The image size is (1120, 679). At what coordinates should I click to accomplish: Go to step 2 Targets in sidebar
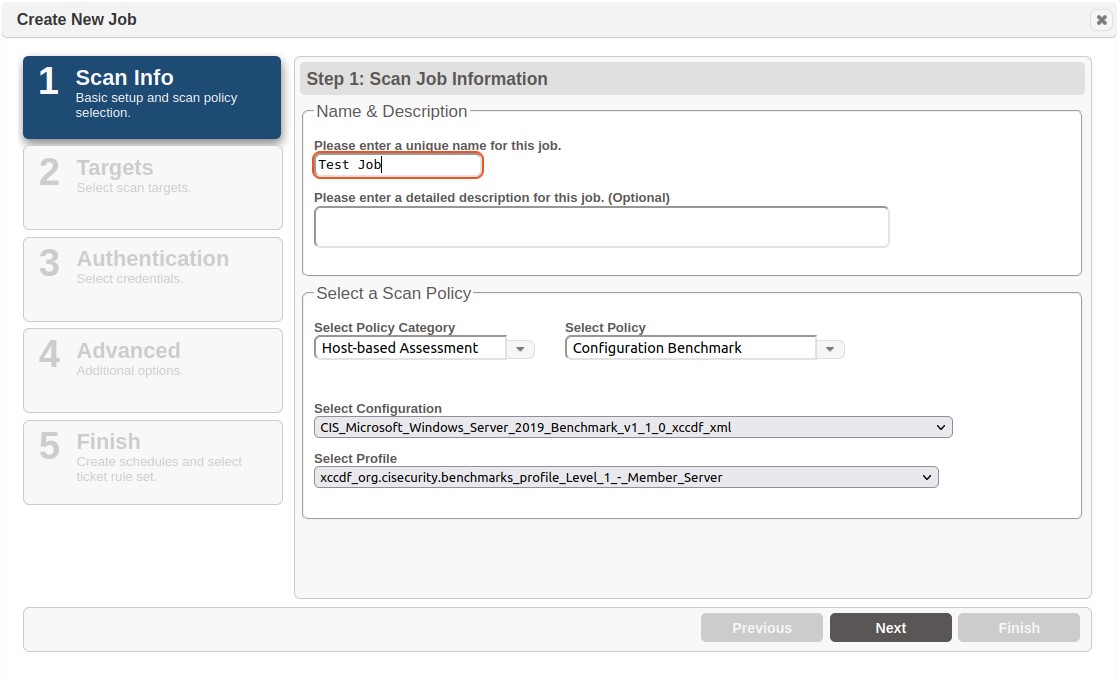pyautogui.click(x=152, y=187)
